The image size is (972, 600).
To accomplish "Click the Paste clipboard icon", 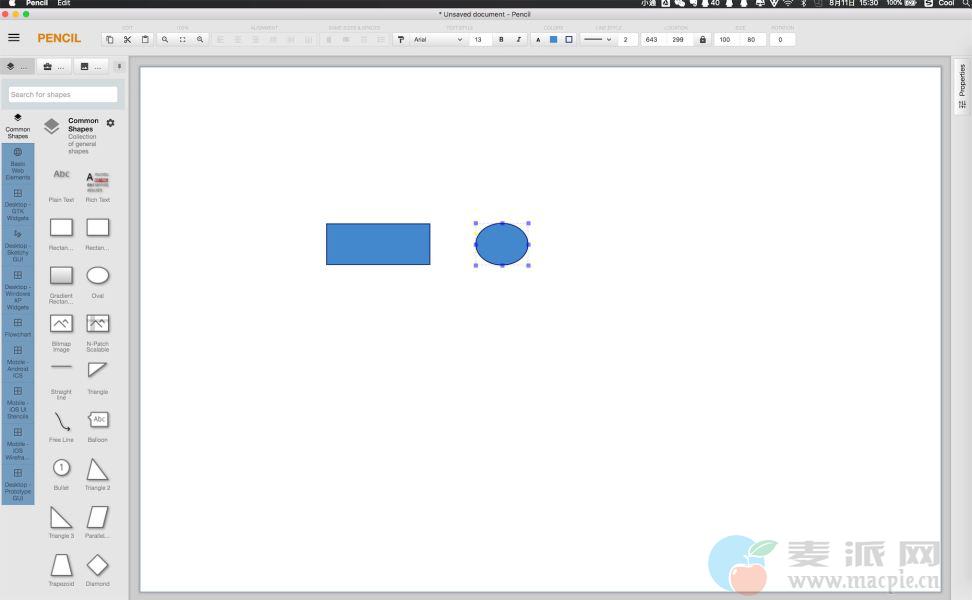I will [145, 40].
